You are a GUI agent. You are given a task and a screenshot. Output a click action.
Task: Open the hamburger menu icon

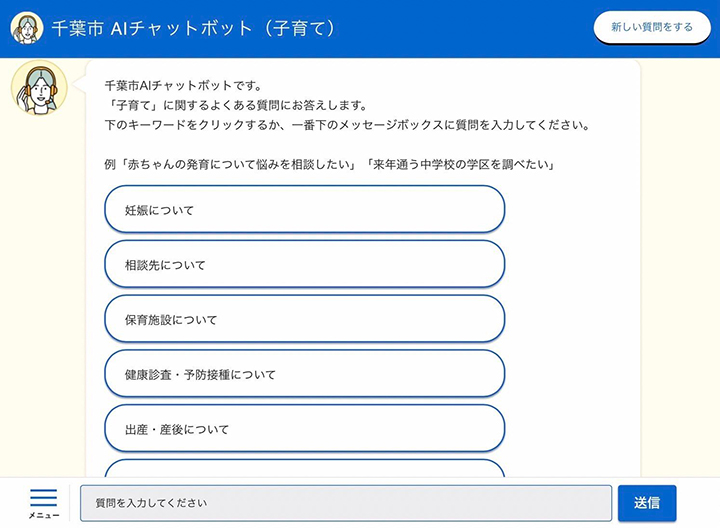pos(43,497)
